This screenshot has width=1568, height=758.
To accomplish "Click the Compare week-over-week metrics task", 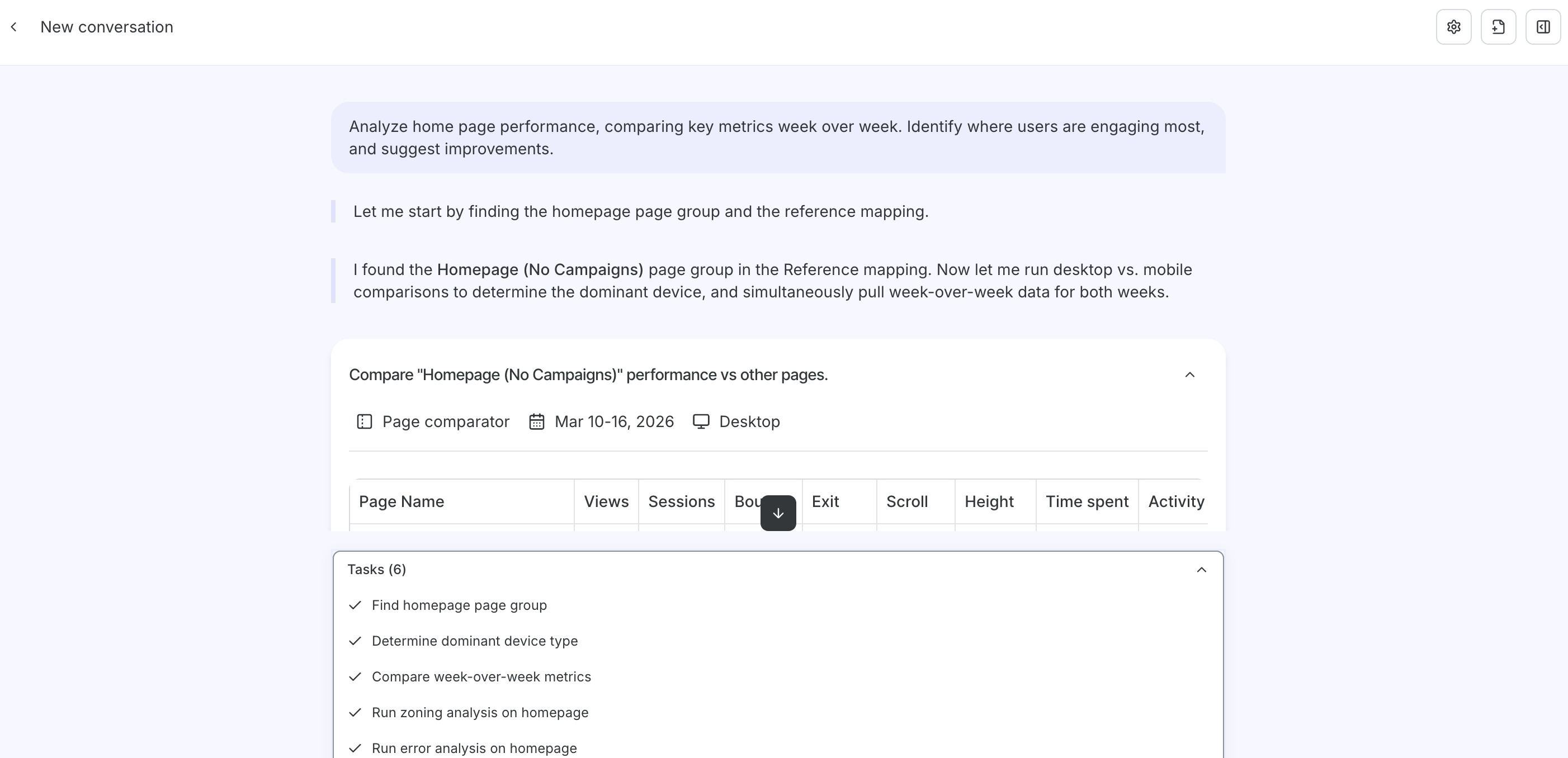I will [x=481, y=677].
